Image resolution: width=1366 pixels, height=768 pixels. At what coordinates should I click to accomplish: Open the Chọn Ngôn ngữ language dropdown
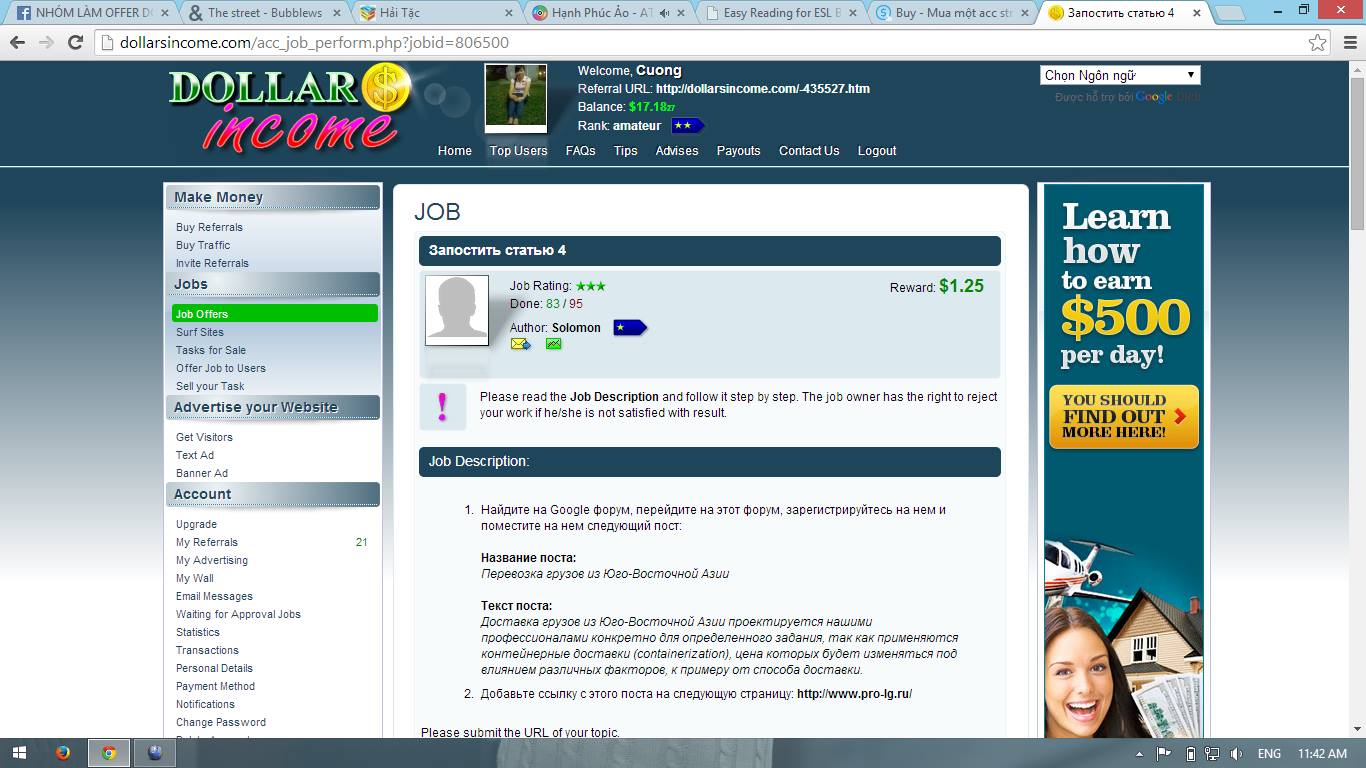(1120, 75)
